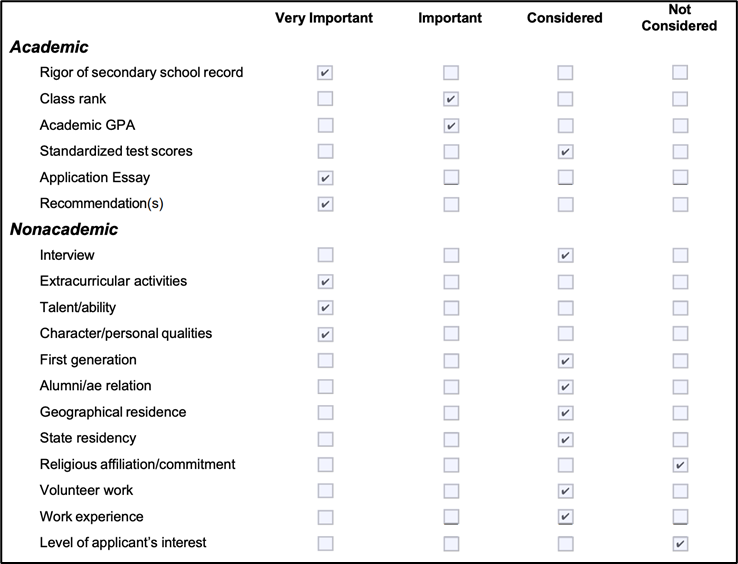Viewport: 738px width, 564px height.
Task: Check Not Considered for State residency
Action: pyautogui.click(x=680, y=439)
